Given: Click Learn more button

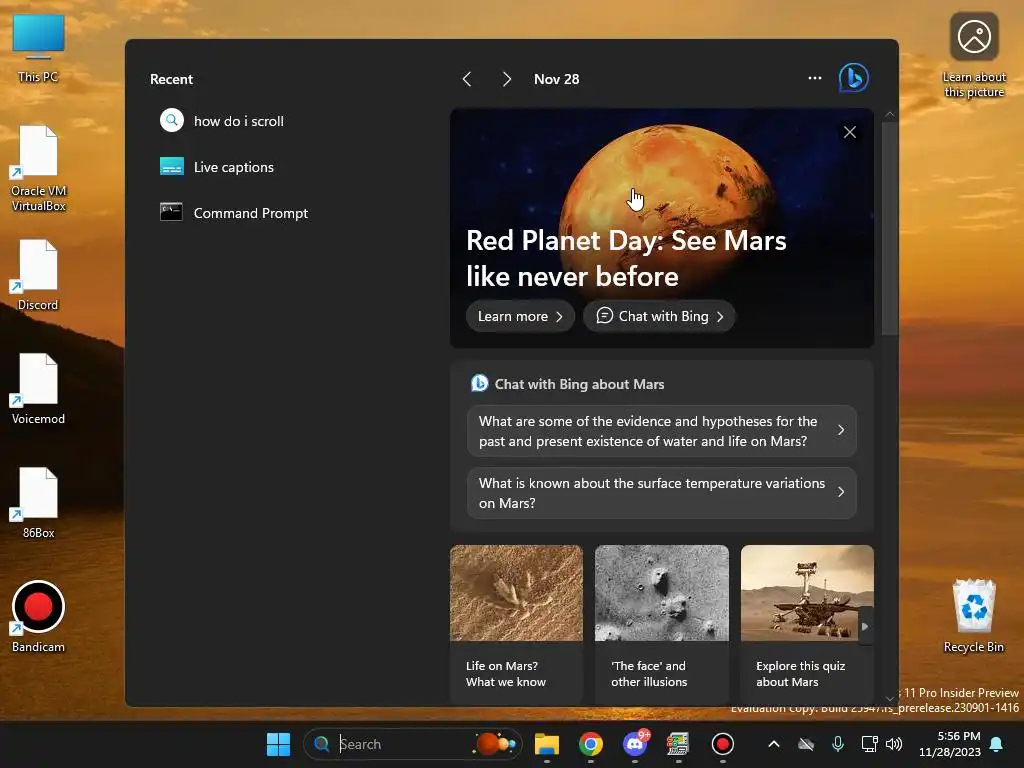Looking at the screenshot, I should [x=520, y=316].
